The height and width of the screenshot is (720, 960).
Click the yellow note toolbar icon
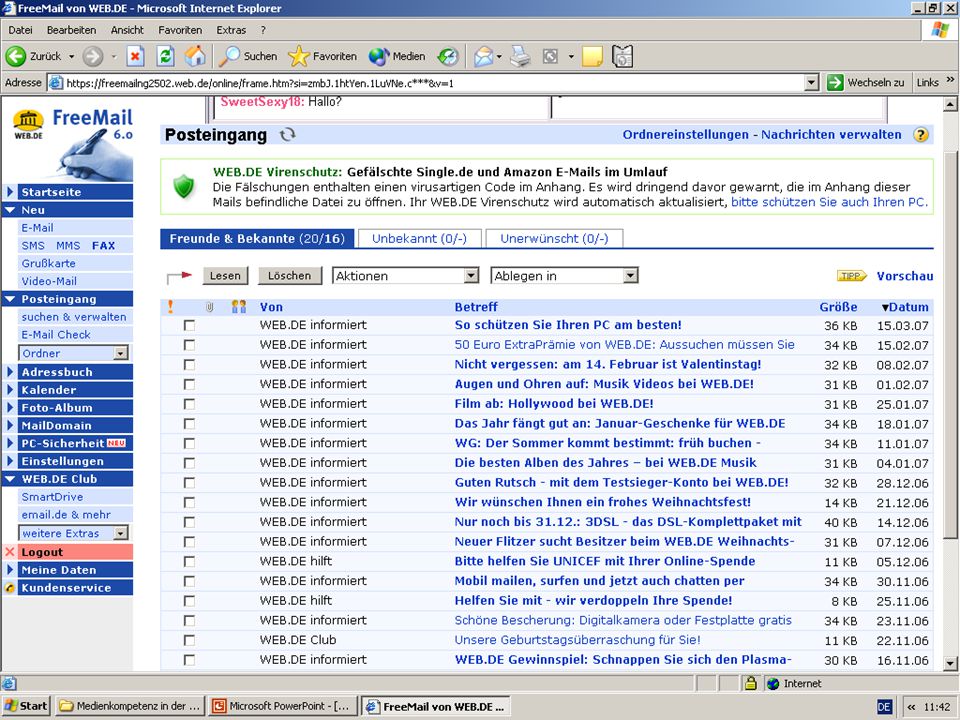click(x=592, y=56)
